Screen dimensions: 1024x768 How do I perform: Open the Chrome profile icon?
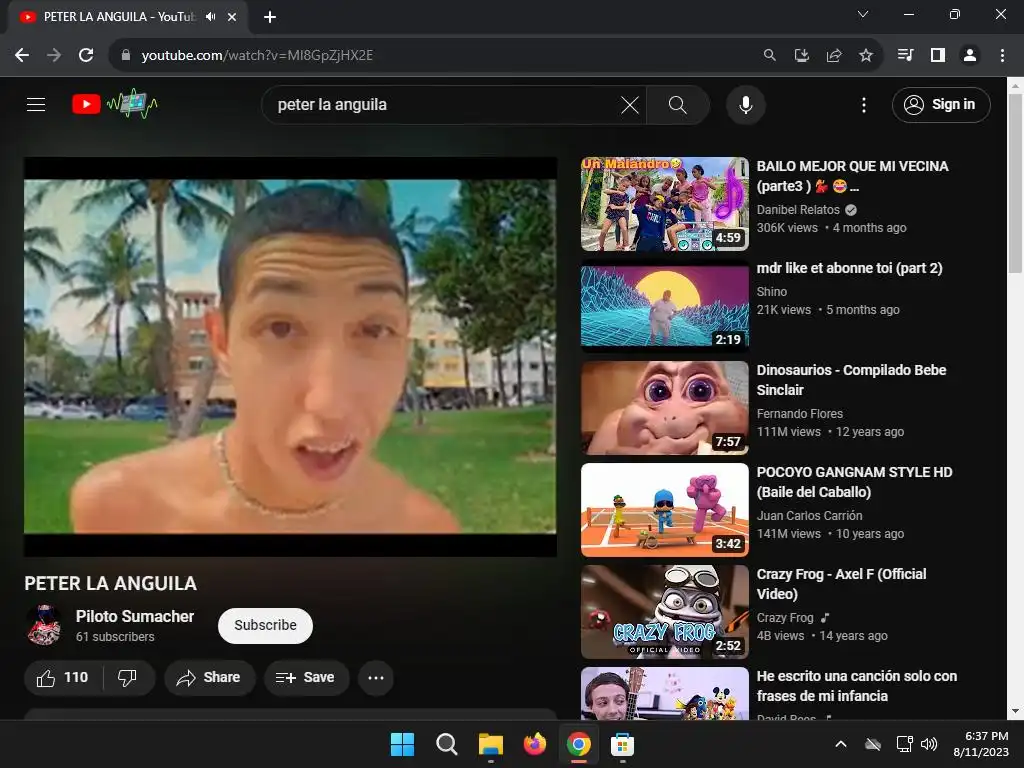tap(970, 56)
